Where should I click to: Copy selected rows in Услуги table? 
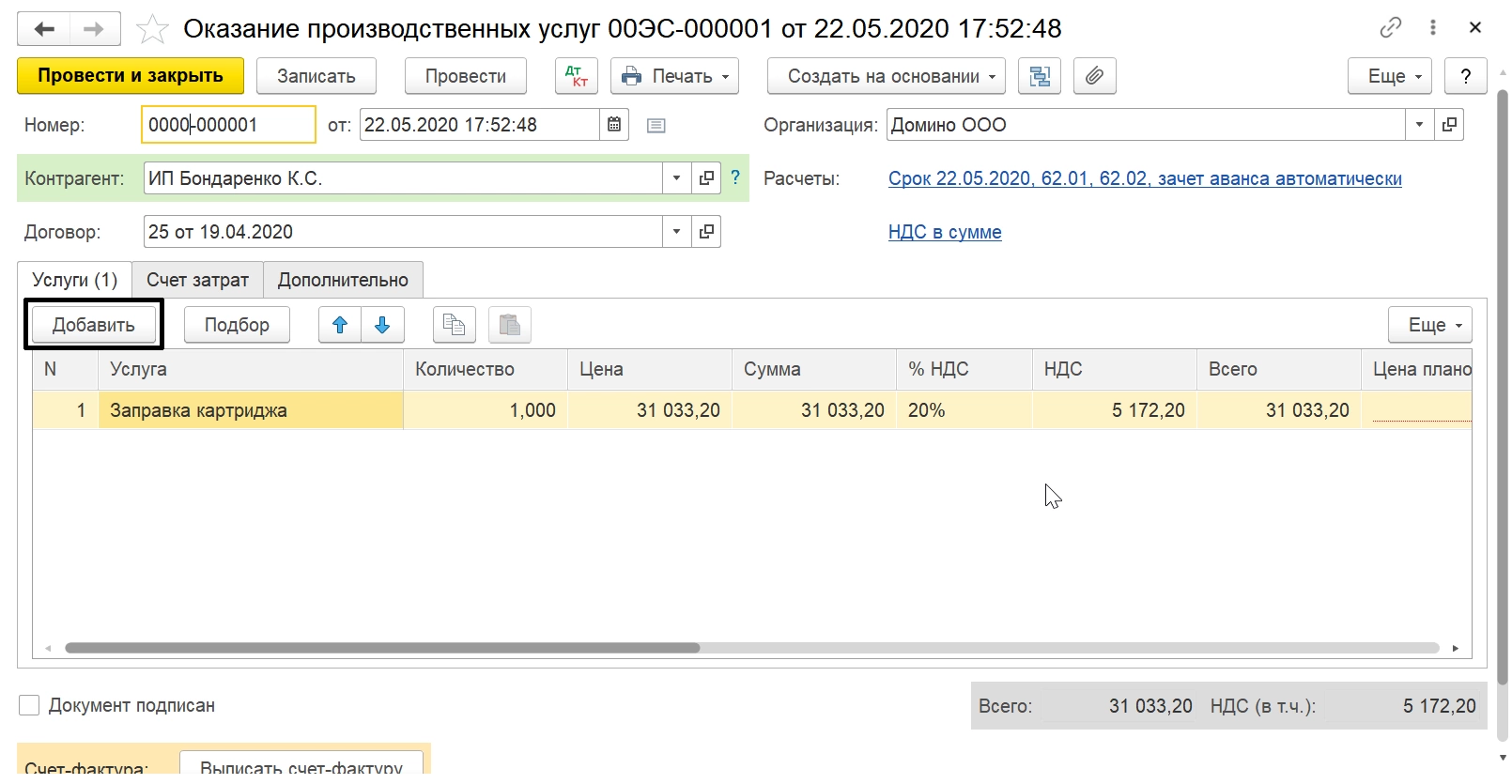coord(455,325)
